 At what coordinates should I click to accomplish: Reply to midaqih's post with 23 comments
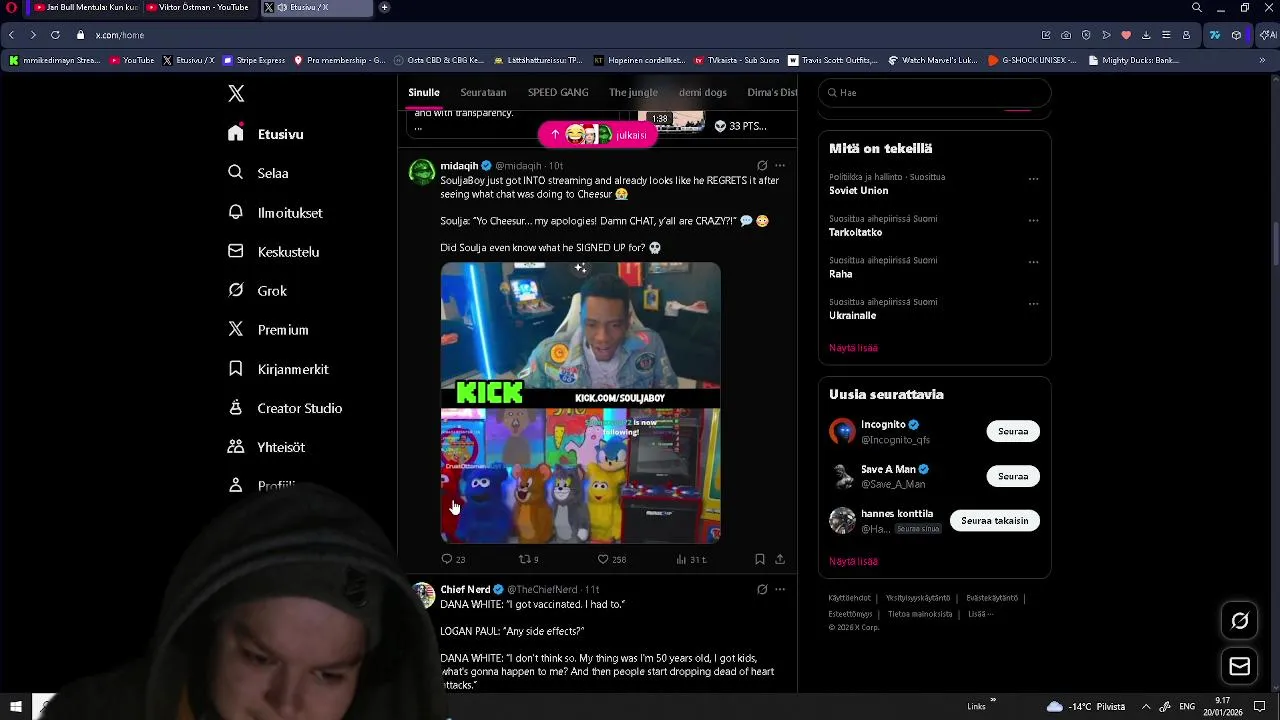point(453,559)
